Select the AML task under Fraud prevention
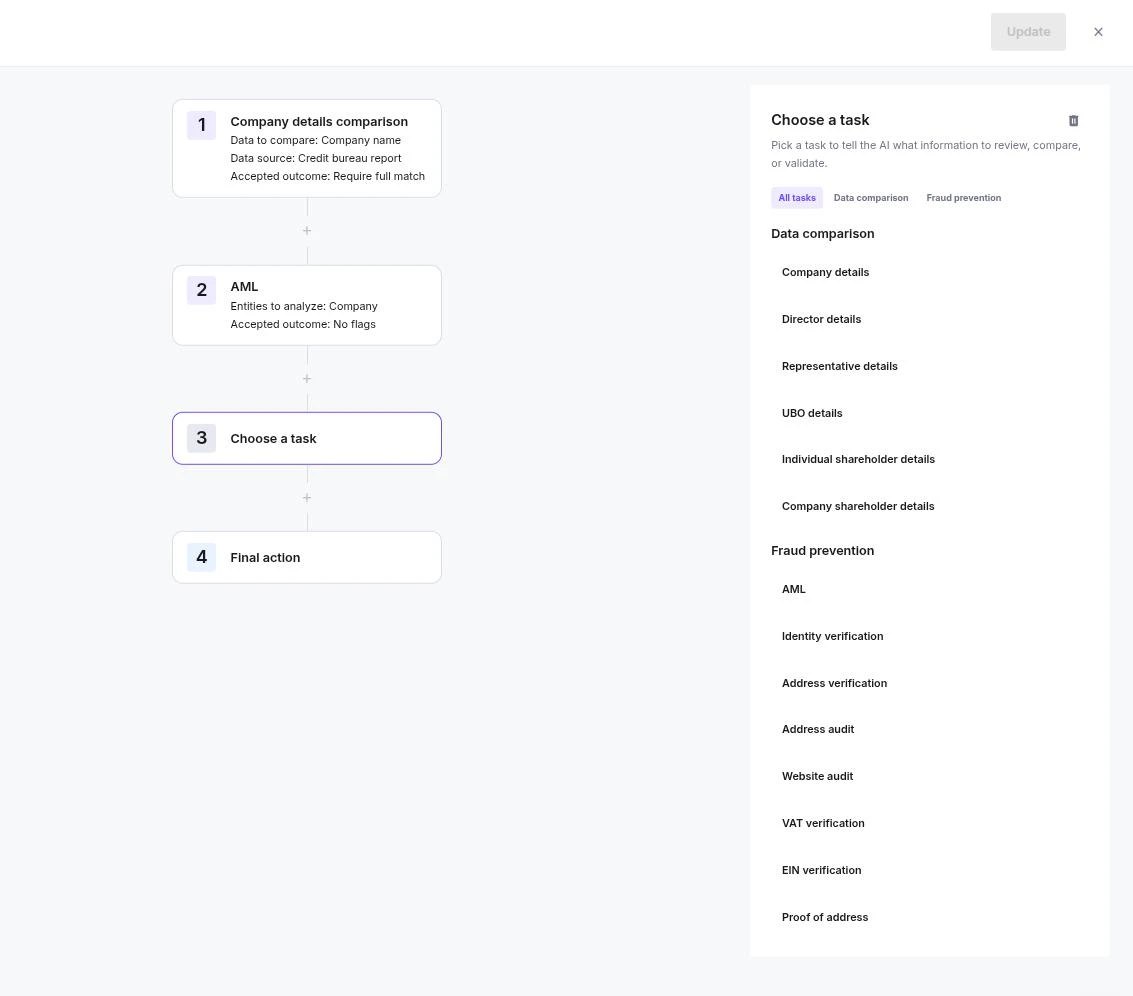Viewport: 1133px width, 996px height. pos(793,588)
